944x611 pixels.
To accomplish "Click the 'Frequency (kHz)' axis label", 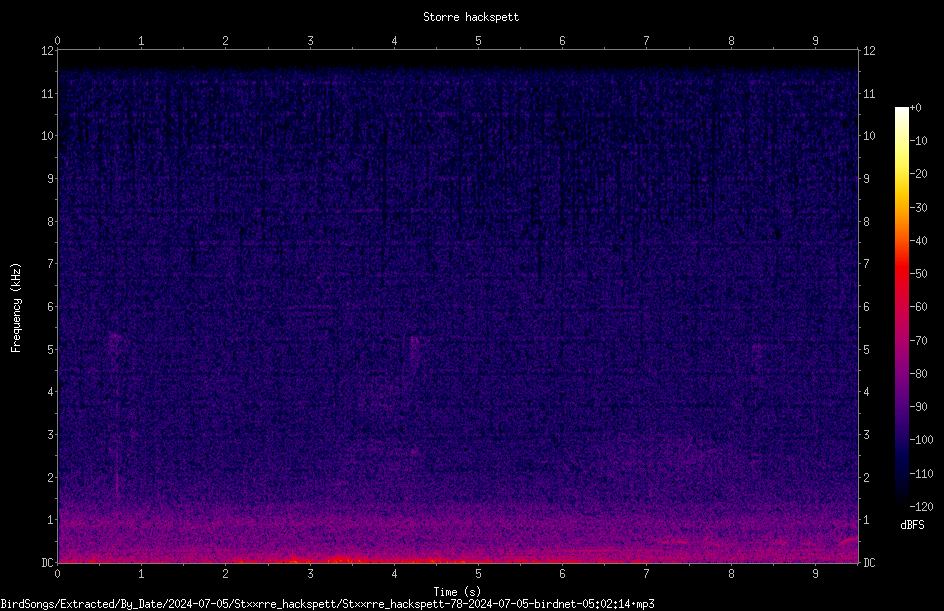I will (16, 308).
